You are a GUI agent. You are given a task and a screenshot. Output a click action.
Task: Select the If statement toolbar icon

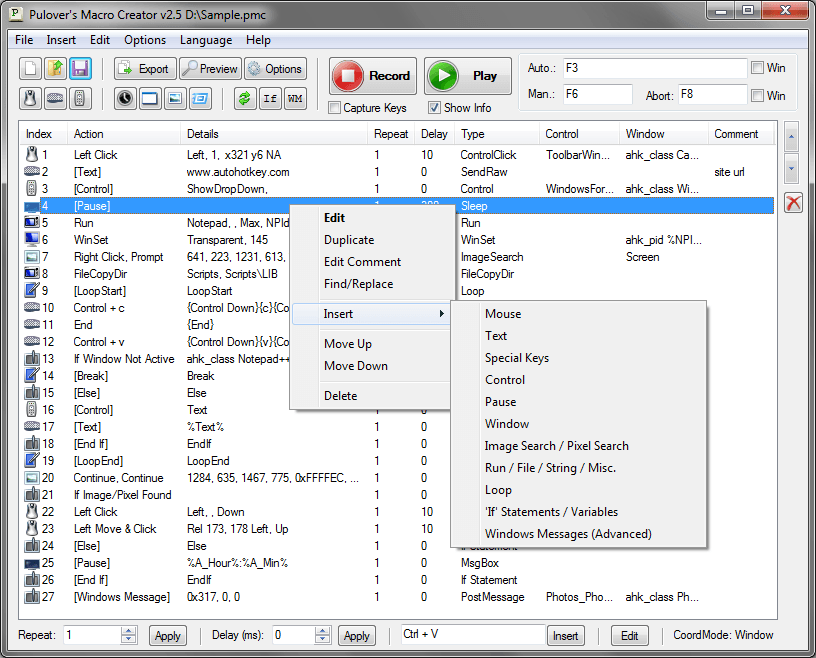[x=270, y=99]
